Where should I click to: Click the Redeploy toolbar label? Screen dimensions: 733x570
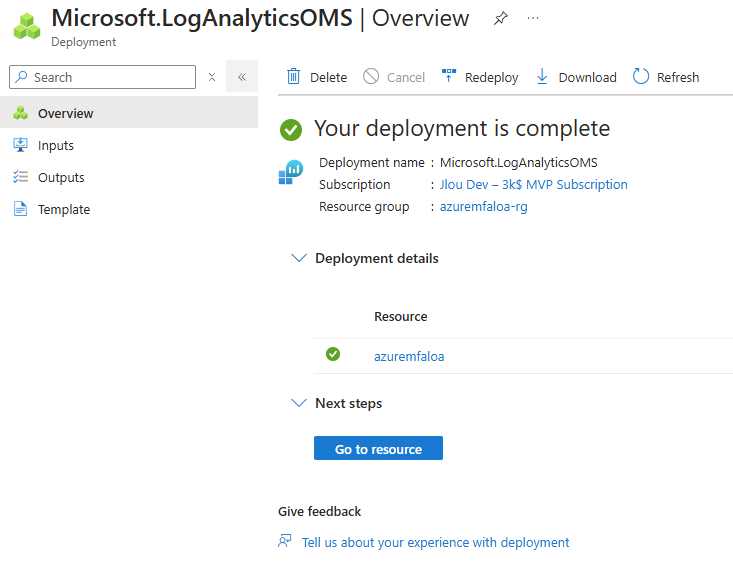click(x=491, y=77)
